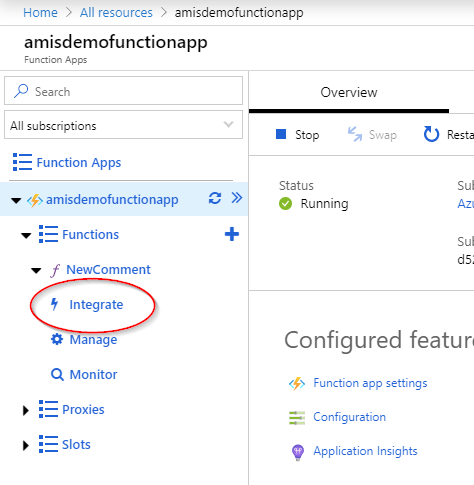Click the amisdemofunctionapp breadcrumb text
The image size is (474, 485).
tap(239, 13)
